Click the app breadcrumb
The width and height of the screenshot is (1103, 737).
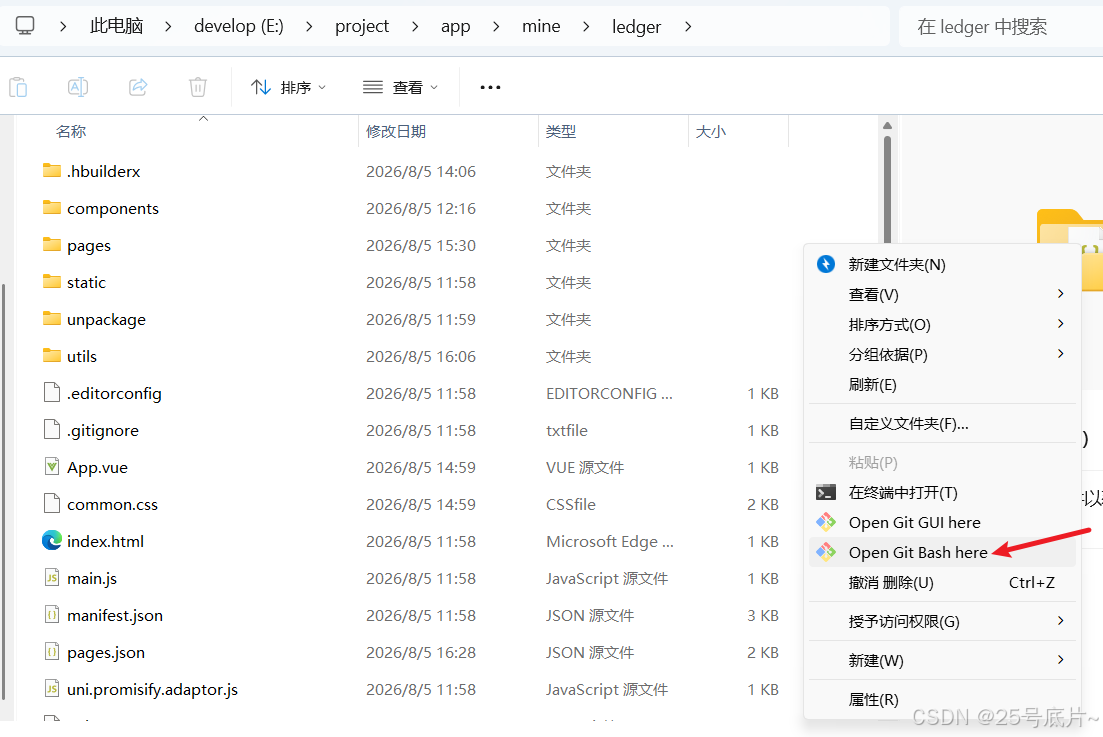[456, 27]
